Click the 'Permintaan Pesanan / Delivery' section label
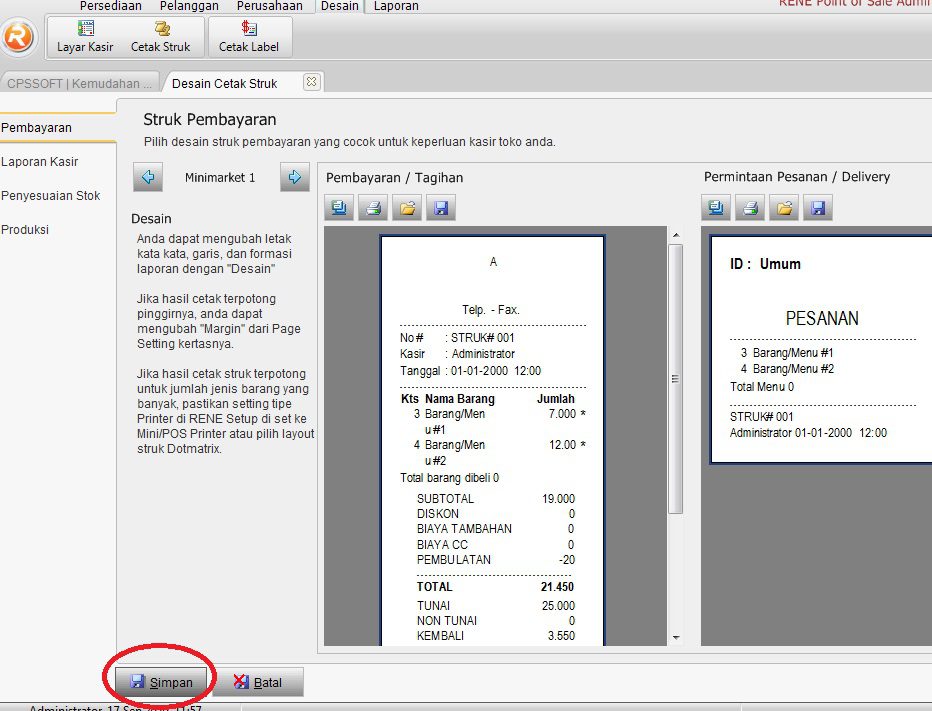932x711 pixels. coord(797,177)
